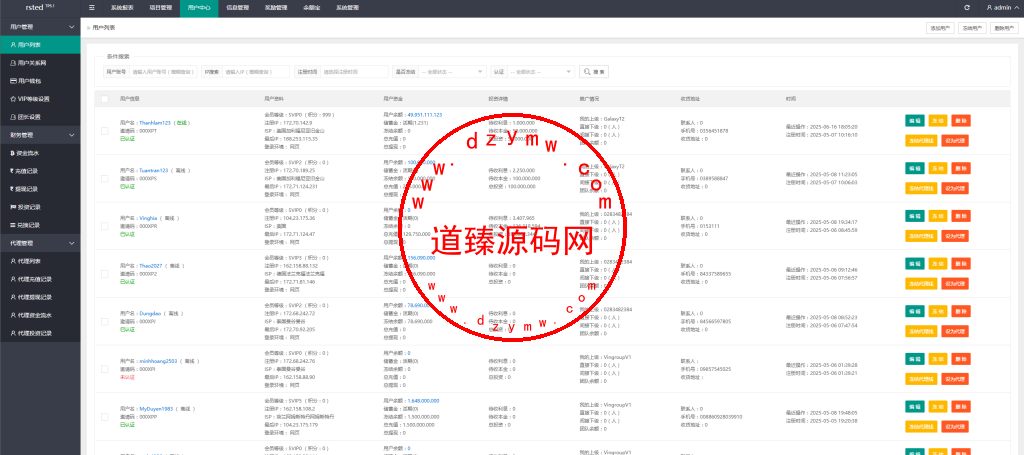Open 提现记录 in the sidebar

click(40, 189)
